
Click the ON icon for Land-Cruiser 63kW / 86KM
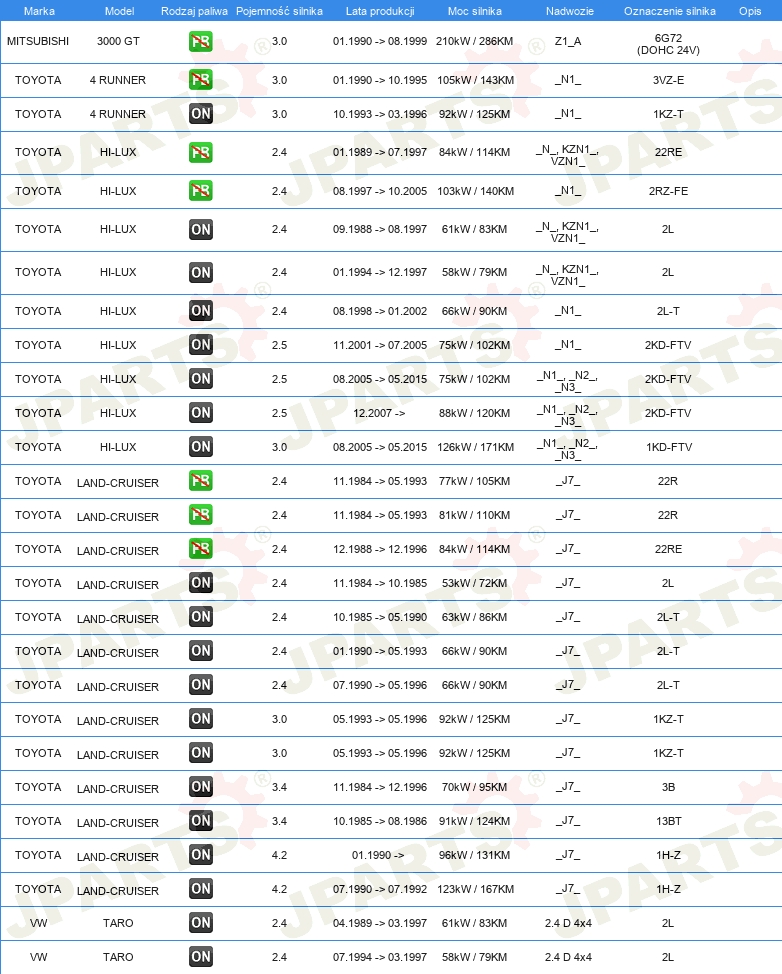201,617
